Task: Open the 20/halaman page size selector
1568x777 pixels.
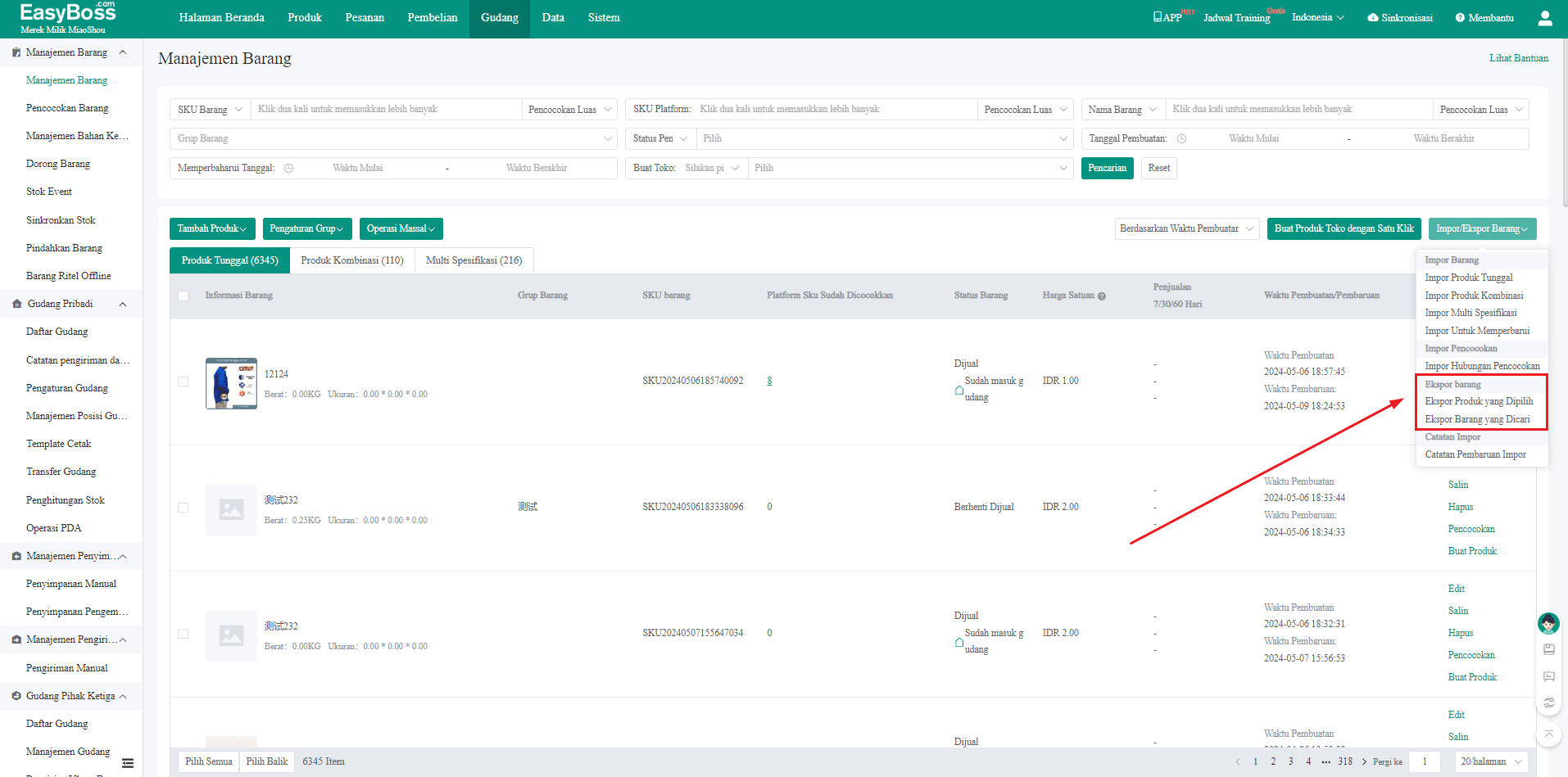Action: click(1491, 761)
